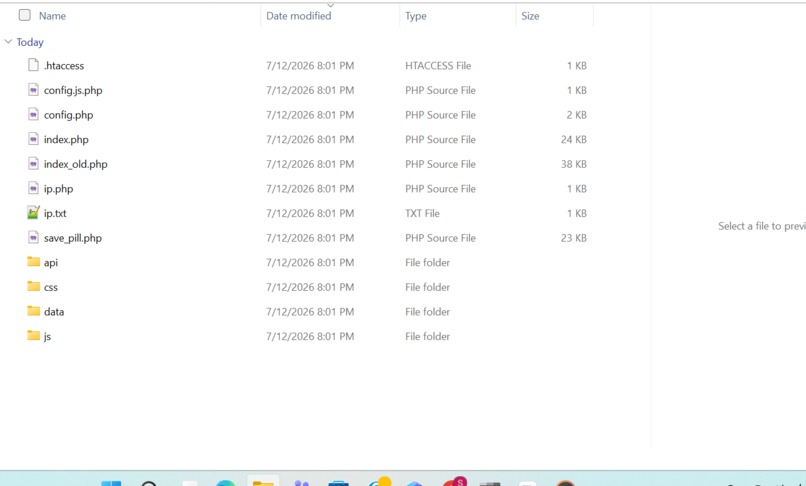The image size is (806, 486).
Task: Click the js folder icon
Action: (x=33, y=335)
